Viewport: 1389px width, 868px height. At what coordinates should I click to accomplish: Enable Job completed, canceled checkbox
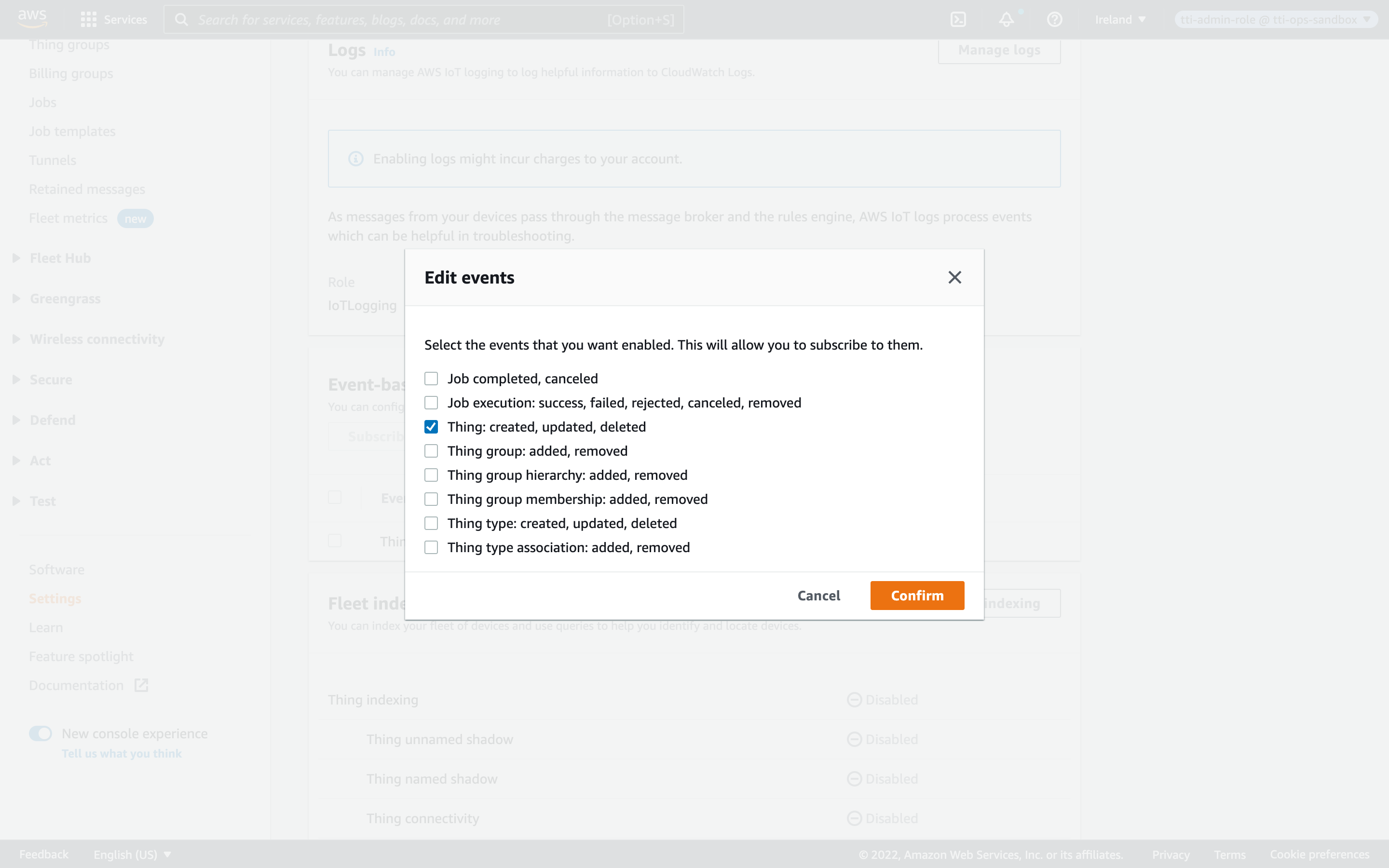click(x=431, y=378)
